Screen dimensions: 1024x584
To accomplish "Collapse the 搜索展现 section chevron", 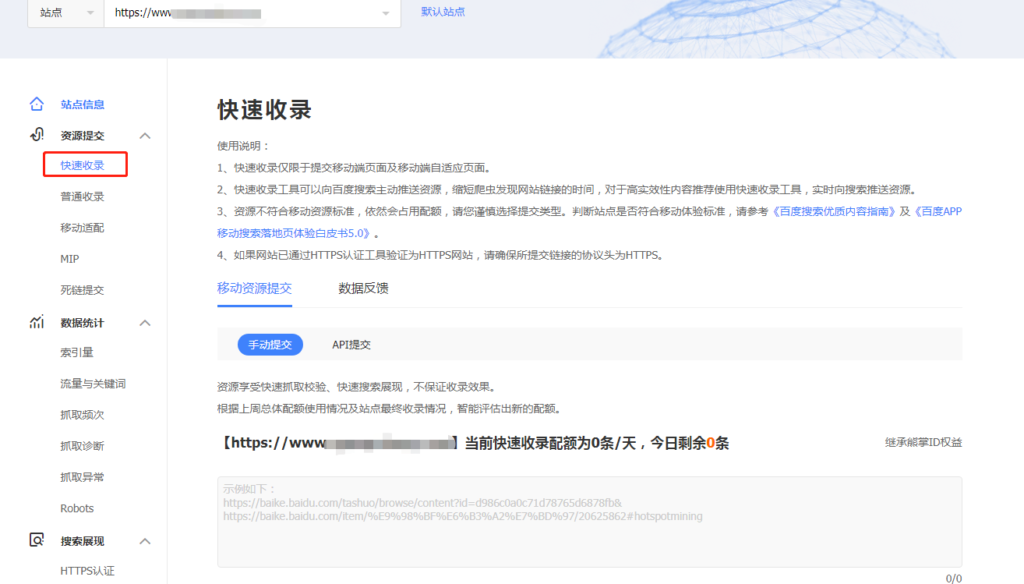I will pyautogui.click(x=145, y=541).
